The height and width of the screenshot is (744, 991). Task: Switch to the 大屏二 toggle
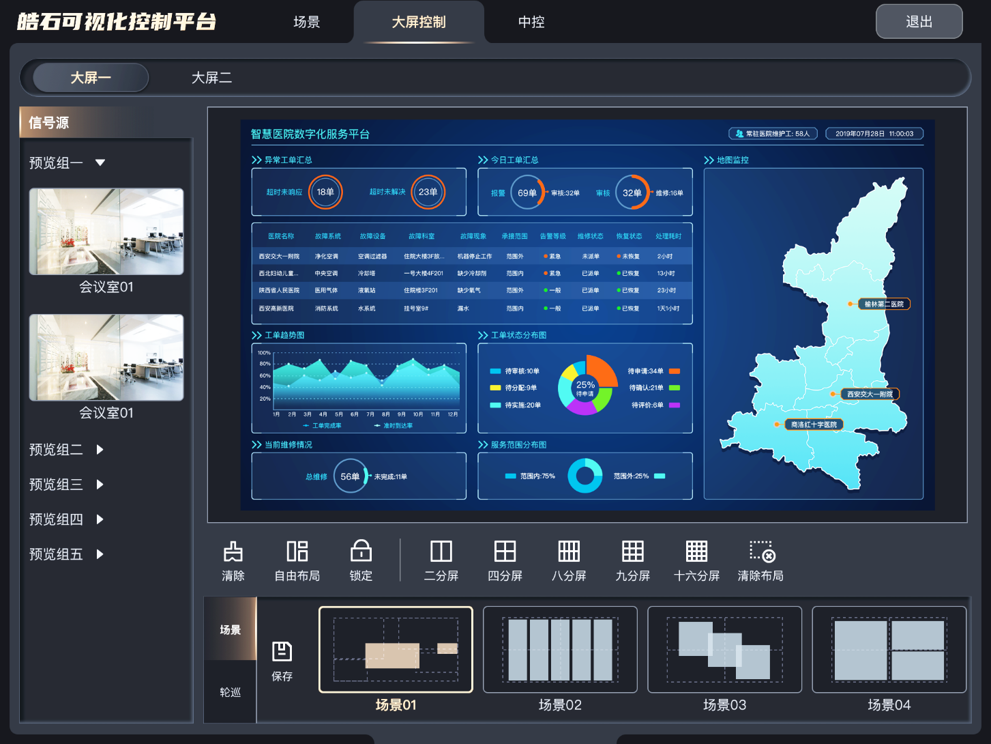(212, 77)
